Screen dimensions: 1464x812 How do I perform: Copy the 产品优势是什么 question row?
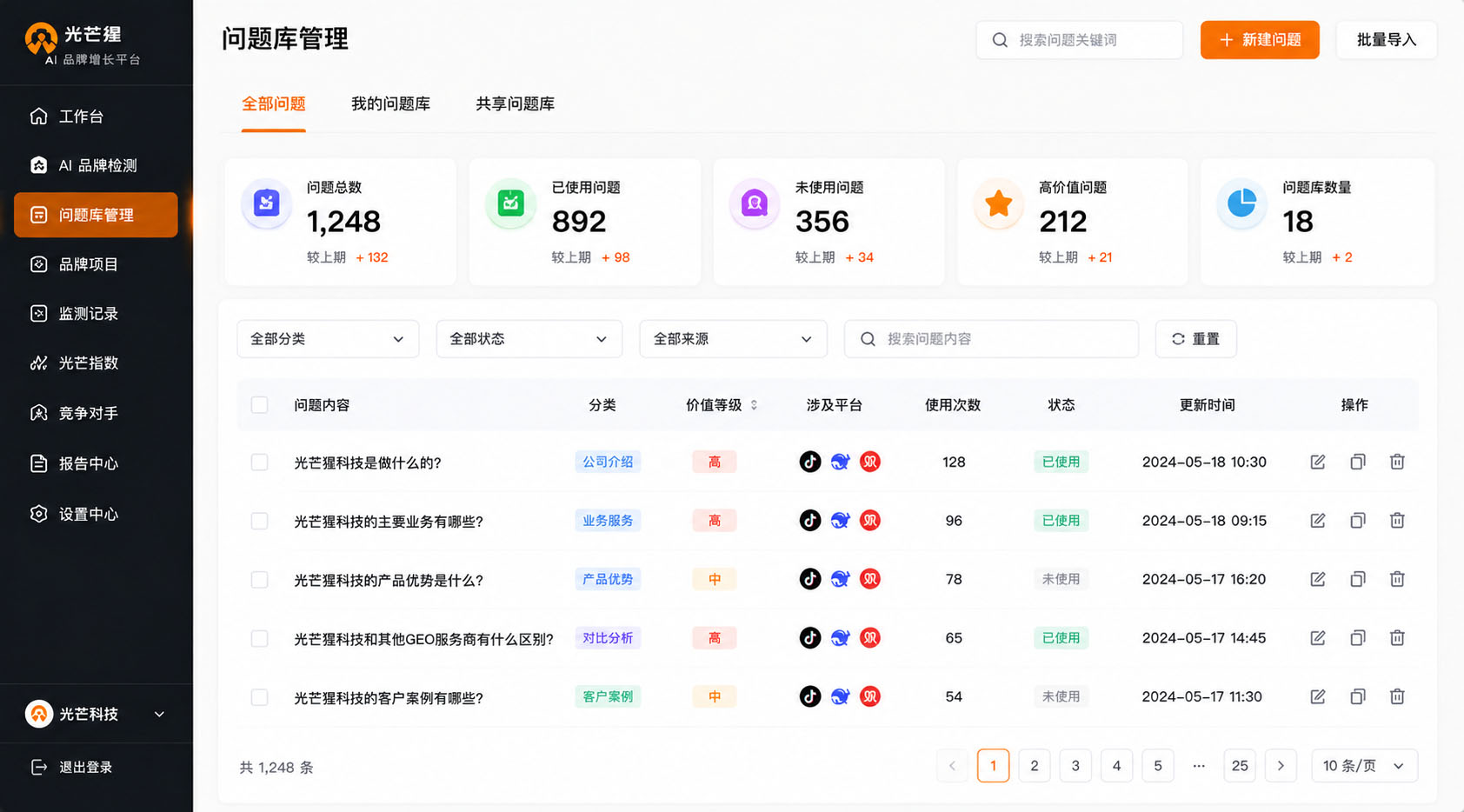(1357, 579)
